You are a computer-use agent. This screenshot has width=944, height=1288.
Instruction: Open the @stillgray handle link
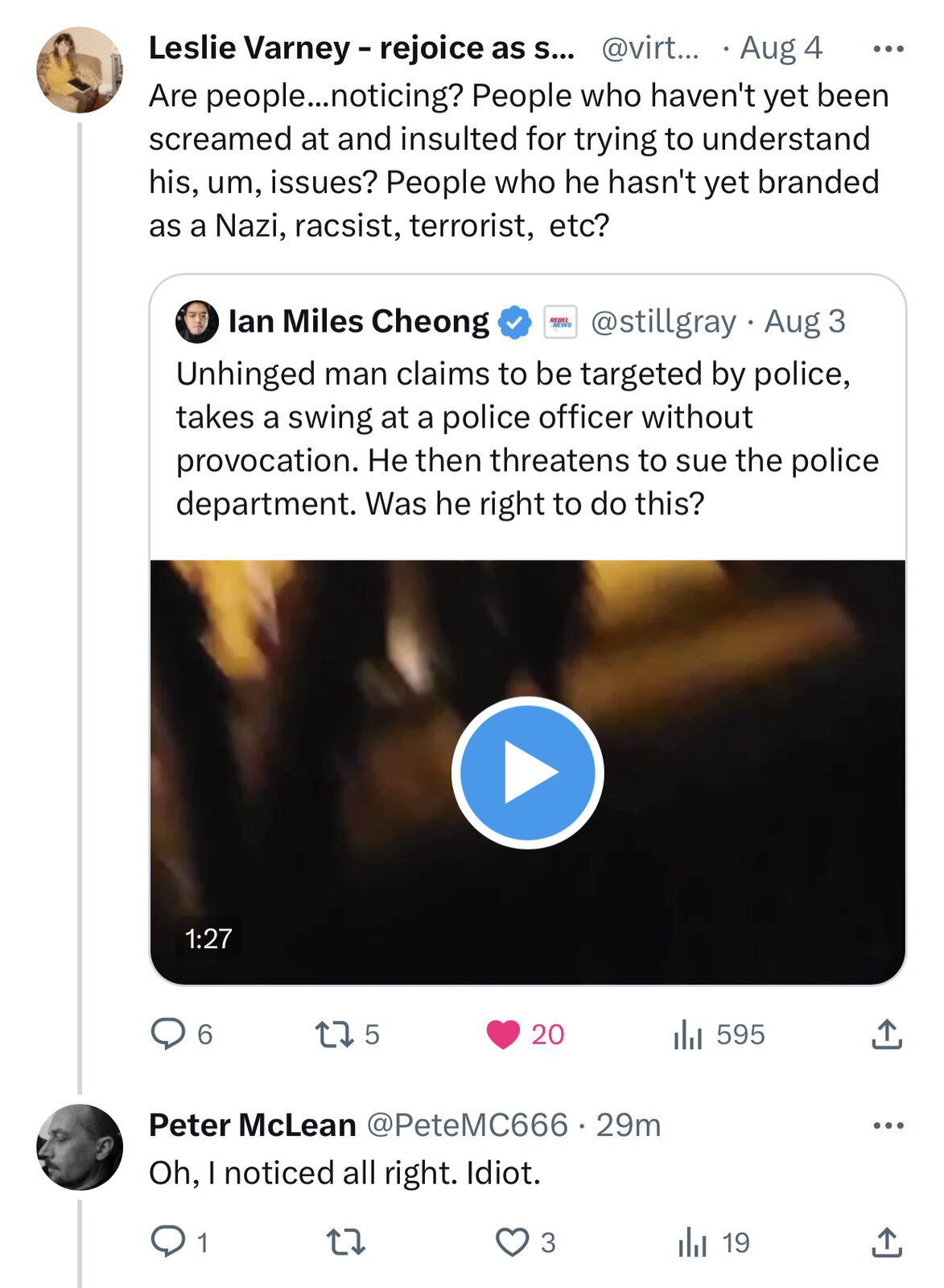663,322
